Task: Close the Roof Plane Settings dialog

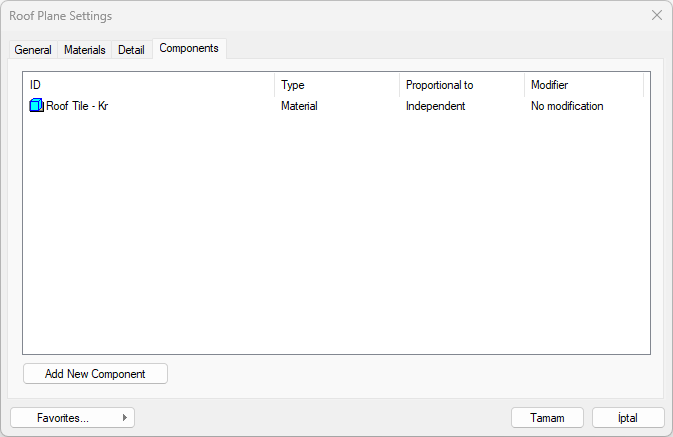Action: (657, 16)
